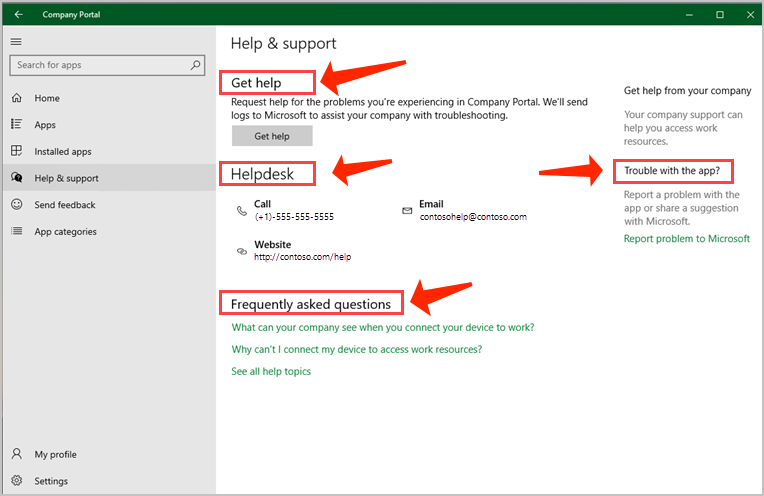Focus the Search for apps field
The height and width of the screenshot is (496, 764).
pos(107,65)
